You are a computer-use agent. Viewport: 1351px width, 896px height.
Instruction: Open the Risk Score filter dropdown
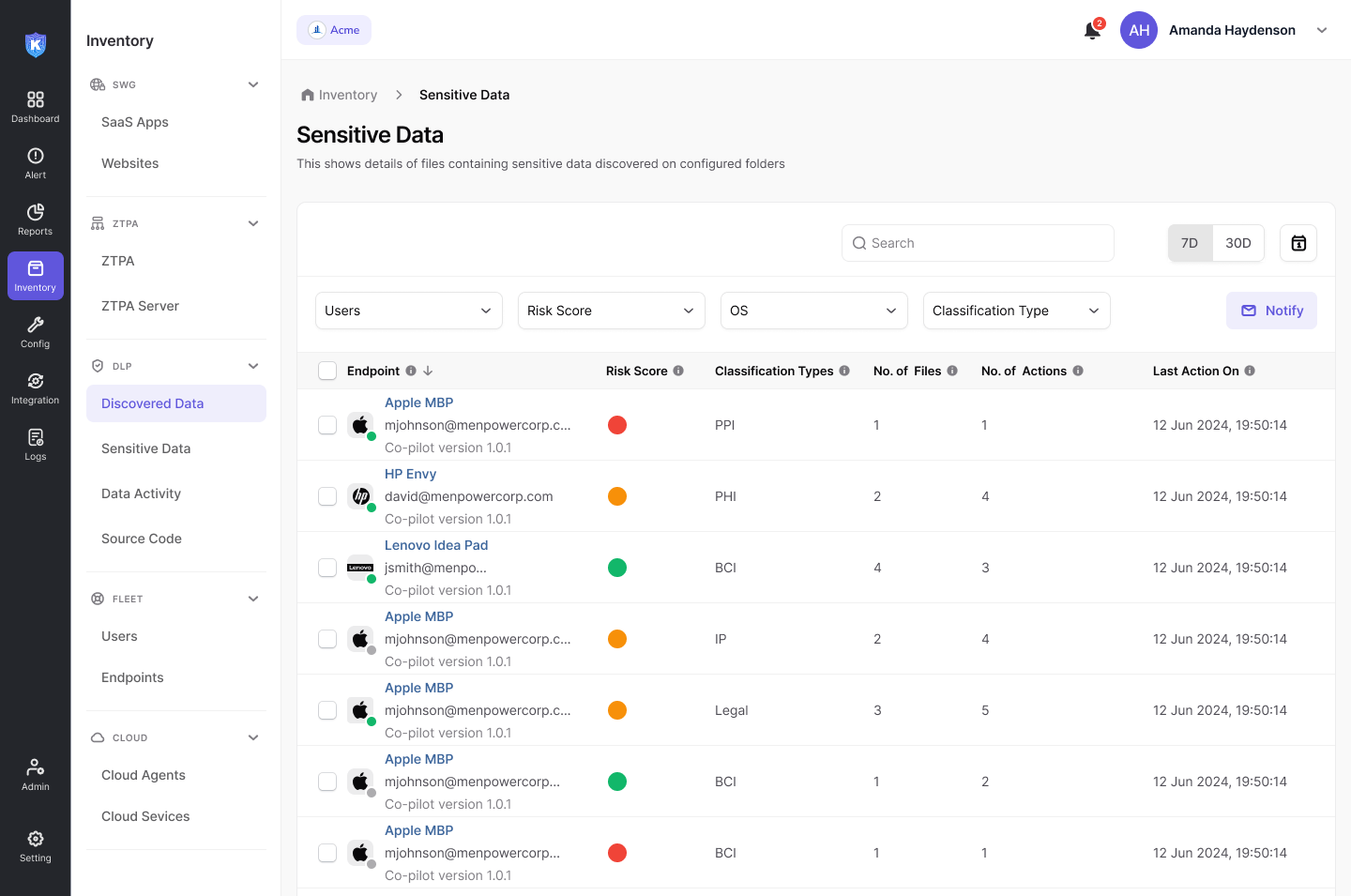point(611,311)
